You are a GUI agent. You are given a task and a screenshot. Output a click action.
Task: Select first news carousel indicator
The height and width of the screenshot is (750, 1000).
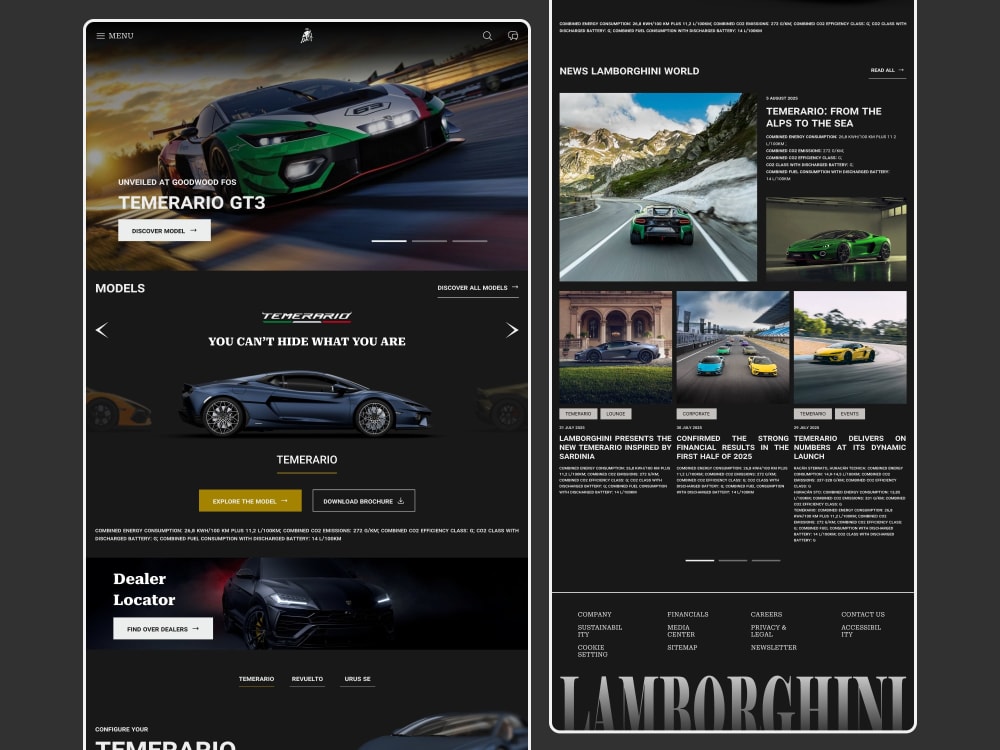click(x=700, y=561)
